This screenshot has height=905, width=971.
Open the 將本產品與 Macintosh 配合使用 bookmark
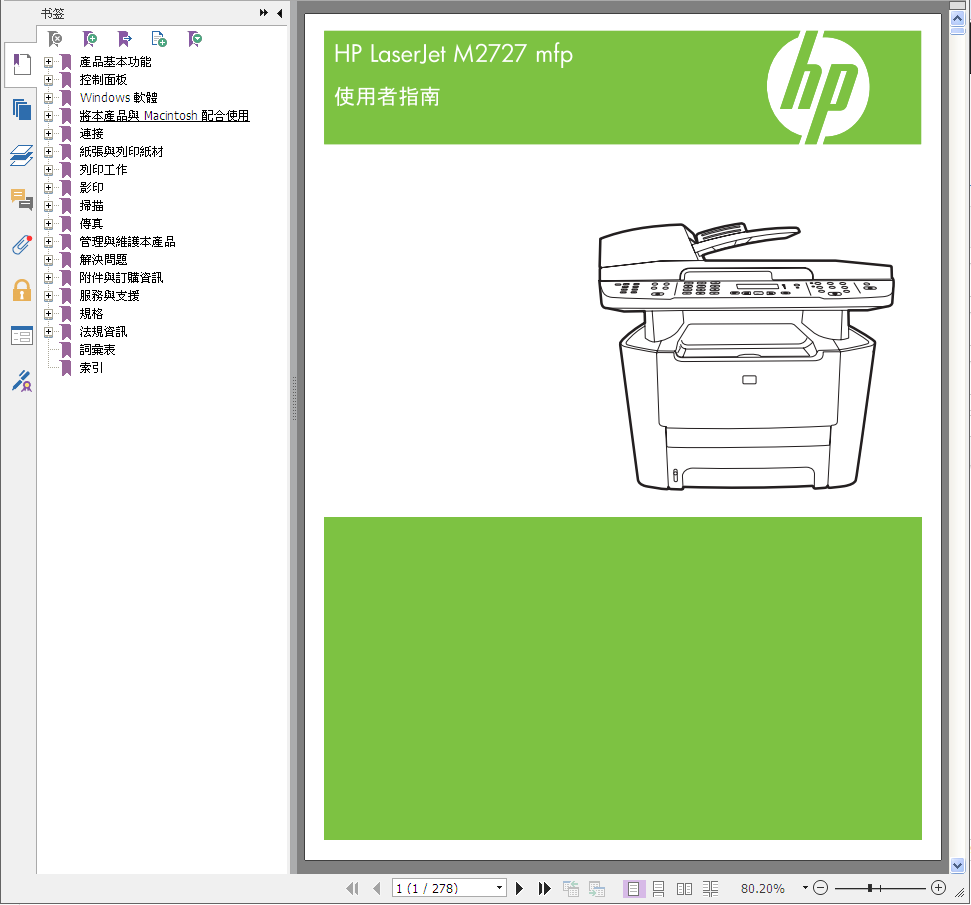click(164, 116)
